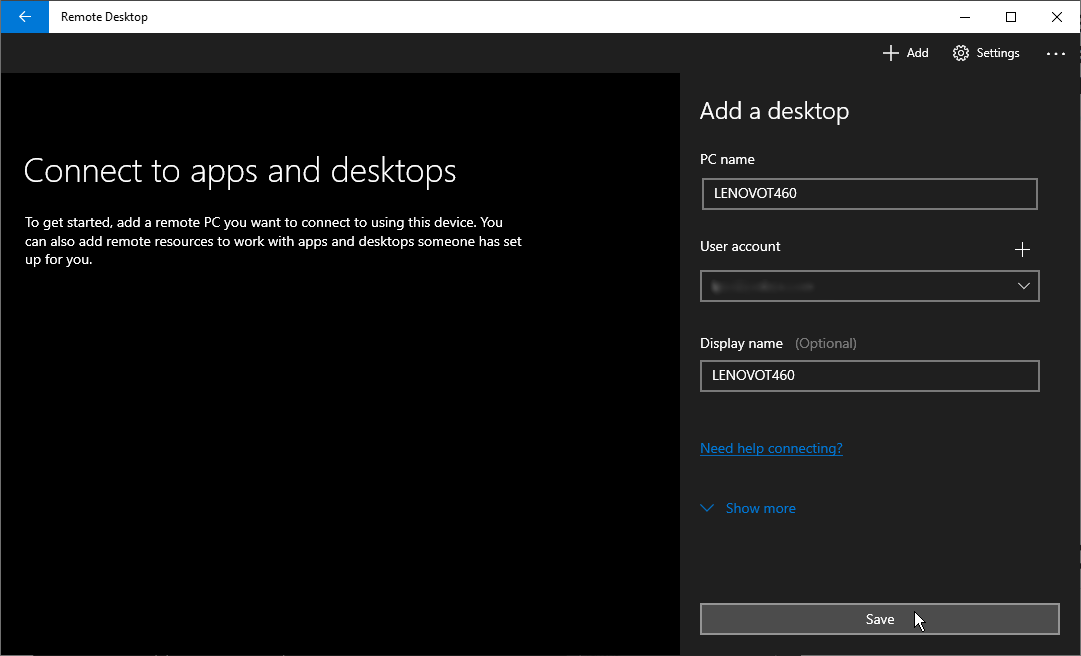Minimize the Remote Desktop window
This screenshot has width=1081, height=656.
[x=965, y=17]
